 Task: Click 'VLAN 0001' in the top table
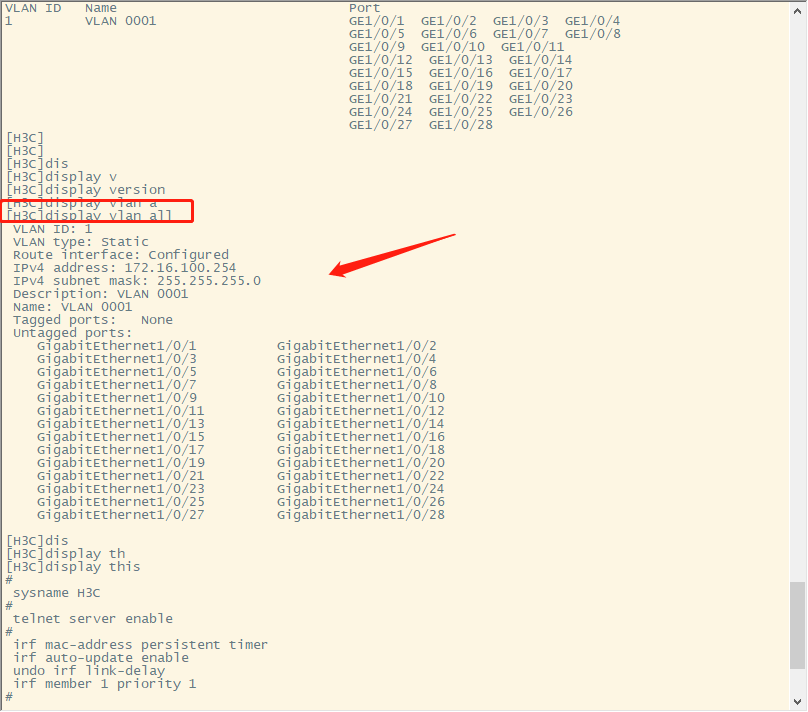pyautogui.click(x=121, y=21)
